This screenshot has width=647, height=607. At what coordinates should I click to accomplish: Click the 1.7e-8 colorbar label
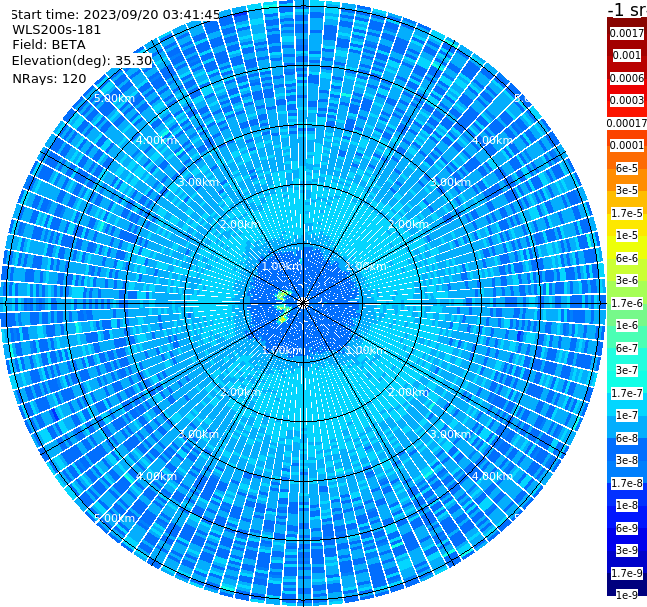(627, 483)
